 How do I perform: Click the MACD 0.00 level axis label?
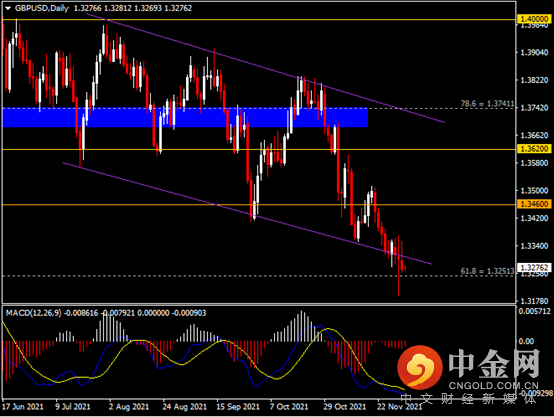pyautogui.click(x=526, y=341)
